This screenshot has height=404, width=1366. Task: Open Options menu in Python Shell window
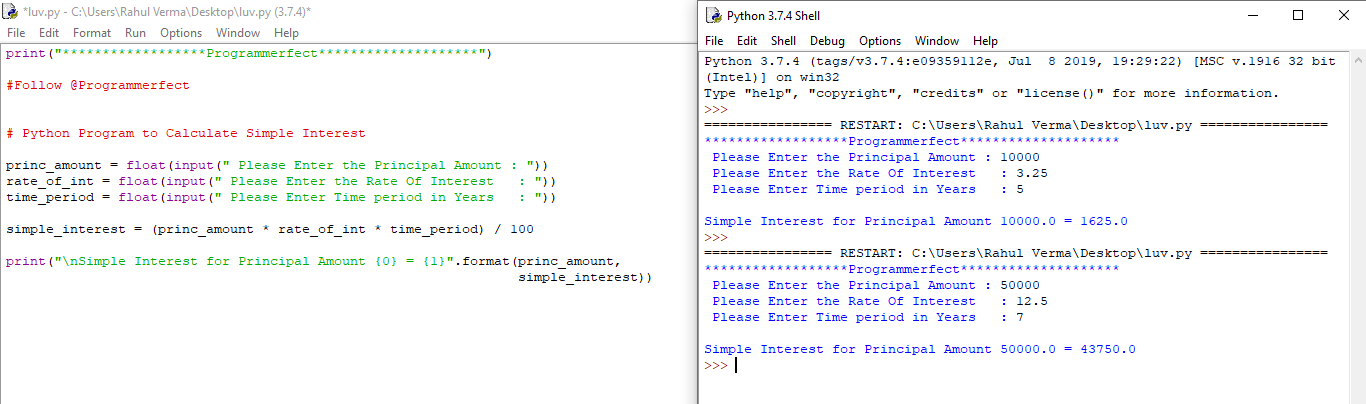click(x=880, y=41)
